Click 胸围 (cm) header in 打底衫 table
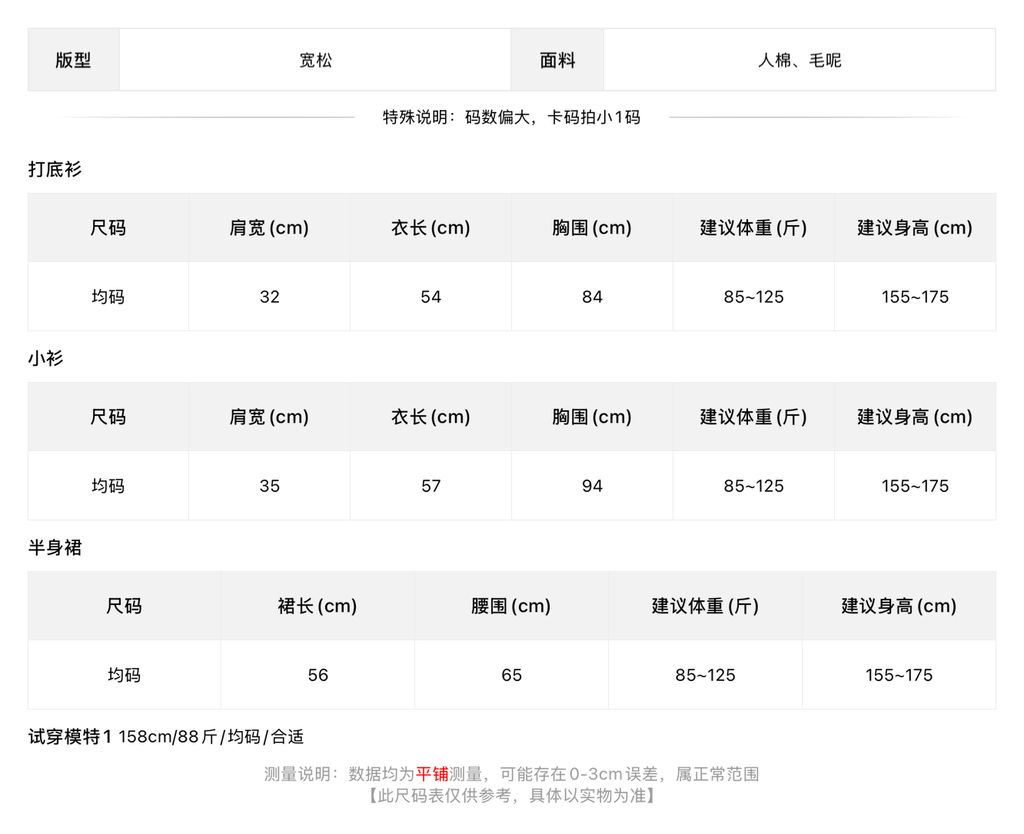Screen dimensions: 1024x834 [592, 227]
